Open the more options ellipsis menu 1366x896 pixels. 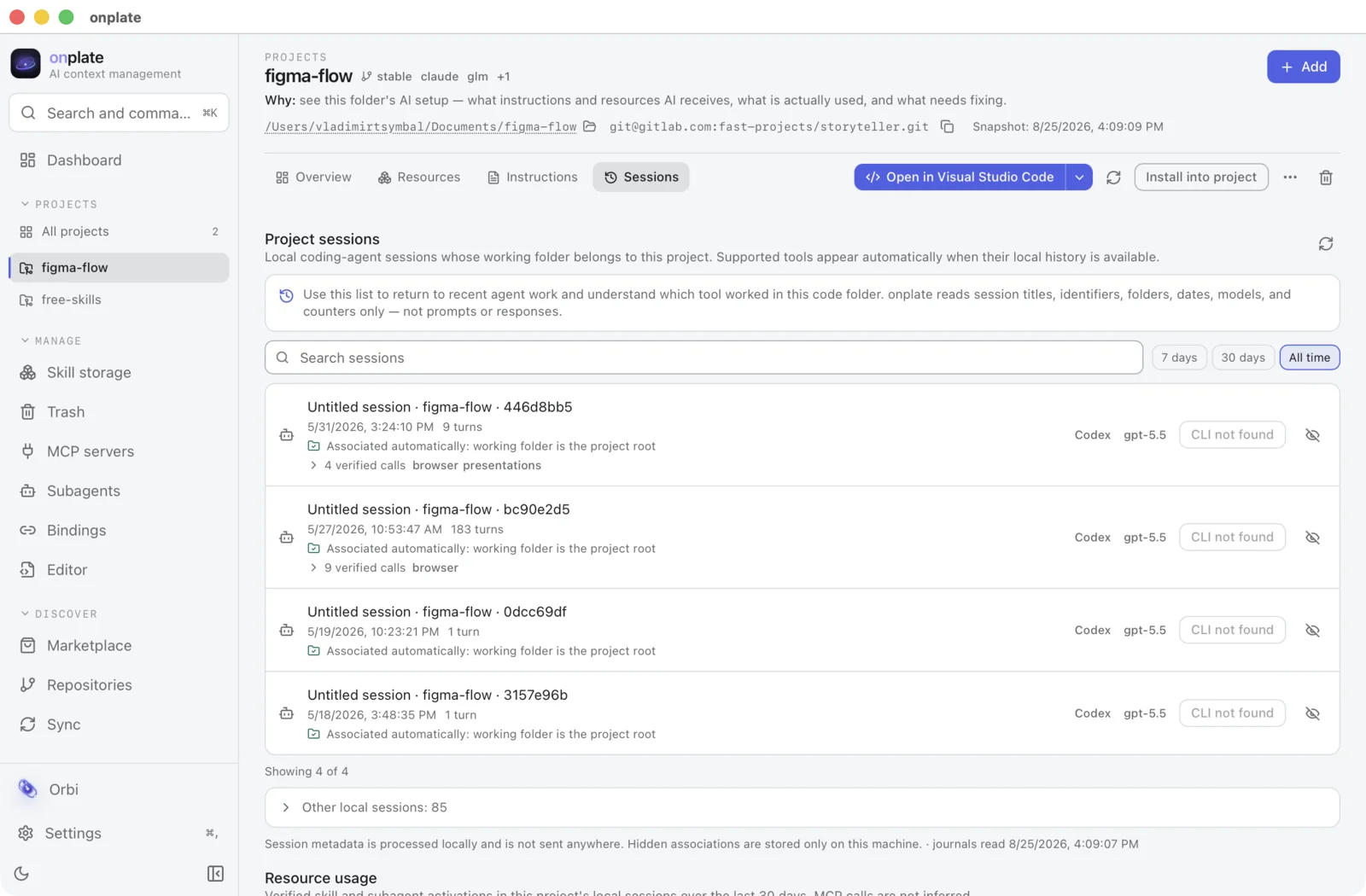1290,177
